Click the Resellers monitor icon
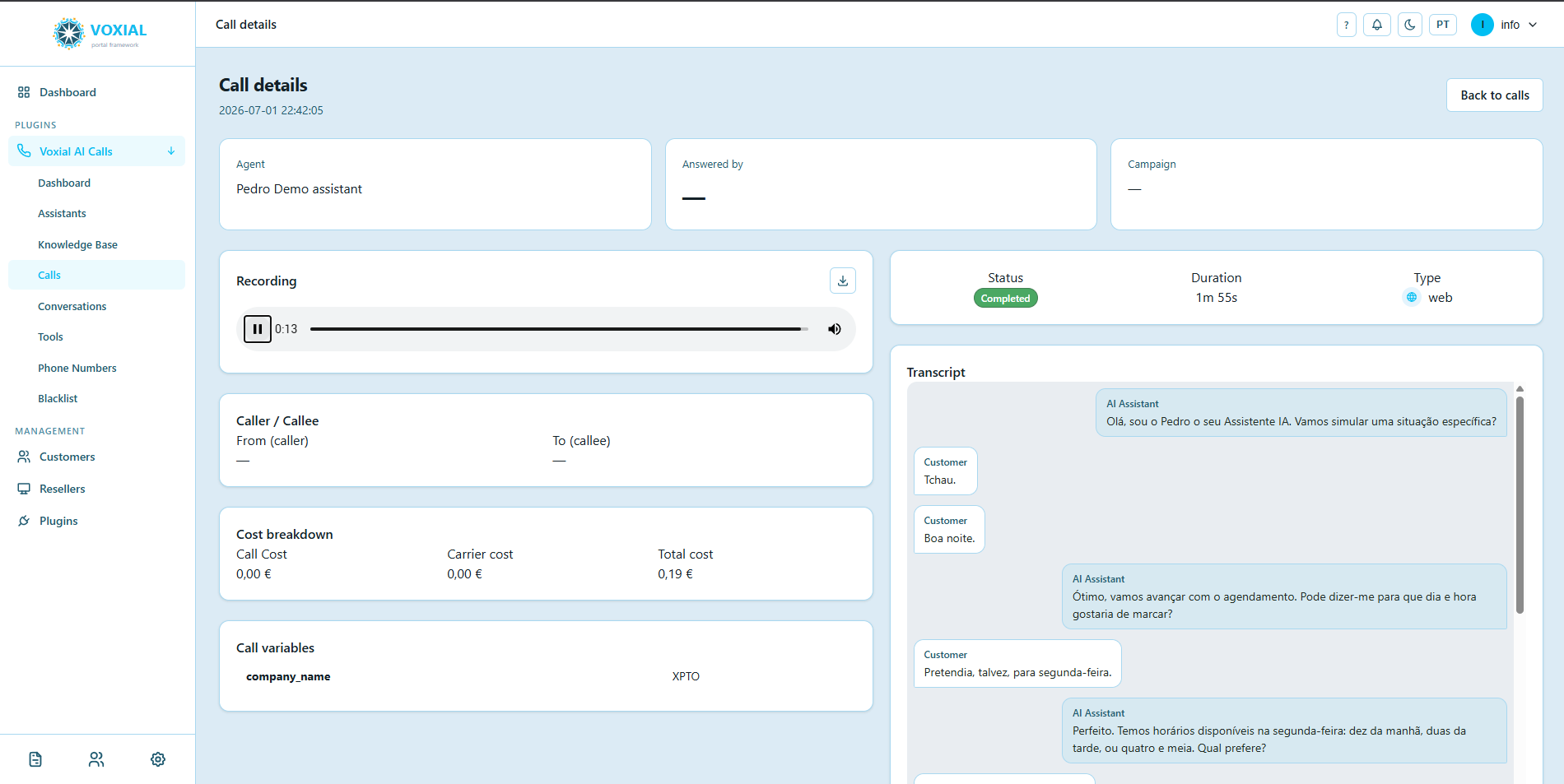The width and height of the screenshot is (1564, 784). pyautogui.click(x=24, y=489)
